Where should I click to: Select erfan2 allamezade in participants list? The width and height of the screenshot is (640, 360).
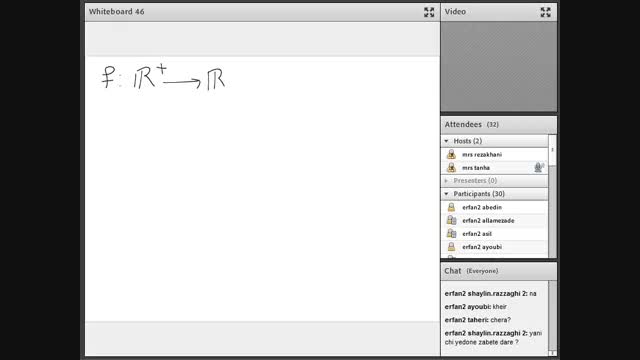494,220
